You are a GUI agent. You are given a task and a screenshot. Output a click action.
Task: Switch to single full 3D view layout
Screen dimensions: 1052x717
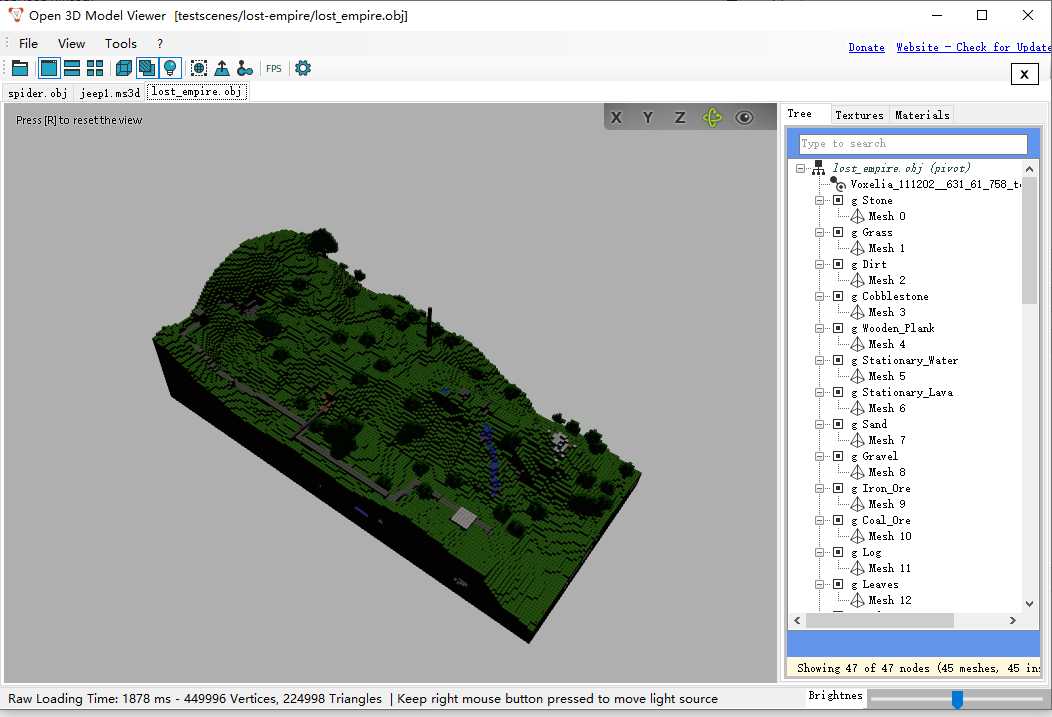49,68
